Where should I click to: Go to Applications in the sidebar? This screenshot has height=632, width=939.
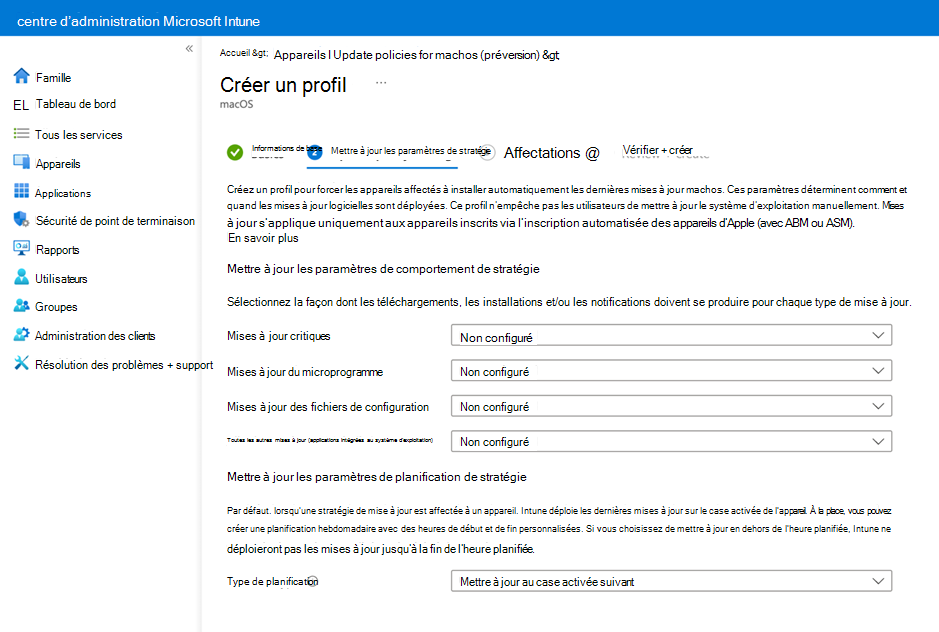[63, 193]
